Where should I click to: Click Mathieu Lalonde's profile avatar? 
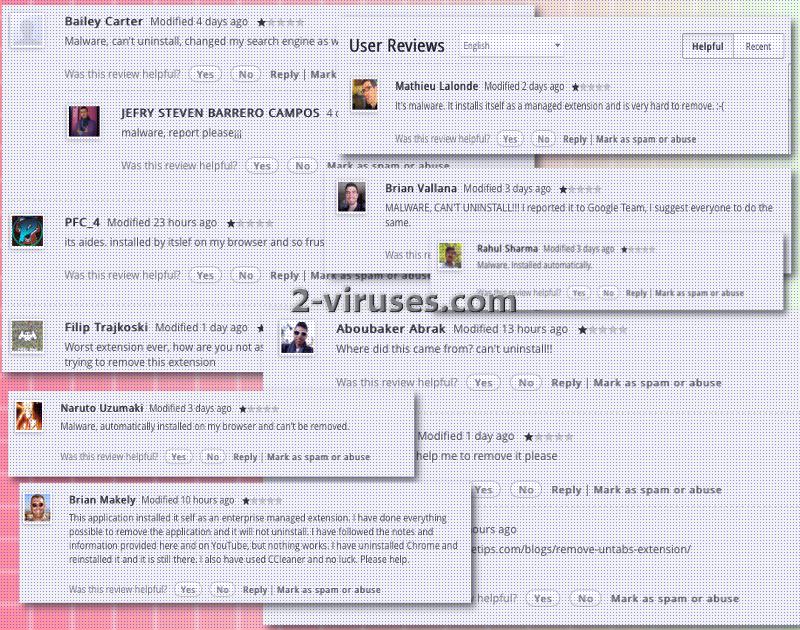(365, 95)
